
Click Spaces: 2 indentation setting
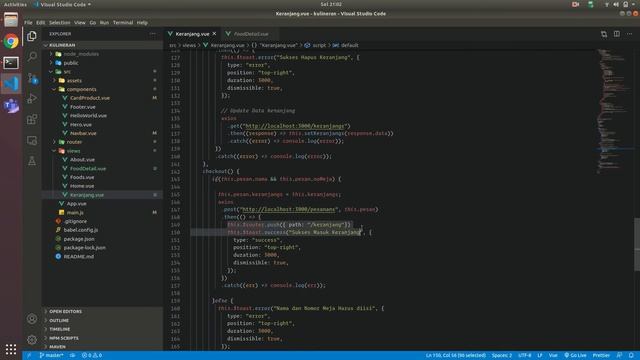tap(502, 356)
